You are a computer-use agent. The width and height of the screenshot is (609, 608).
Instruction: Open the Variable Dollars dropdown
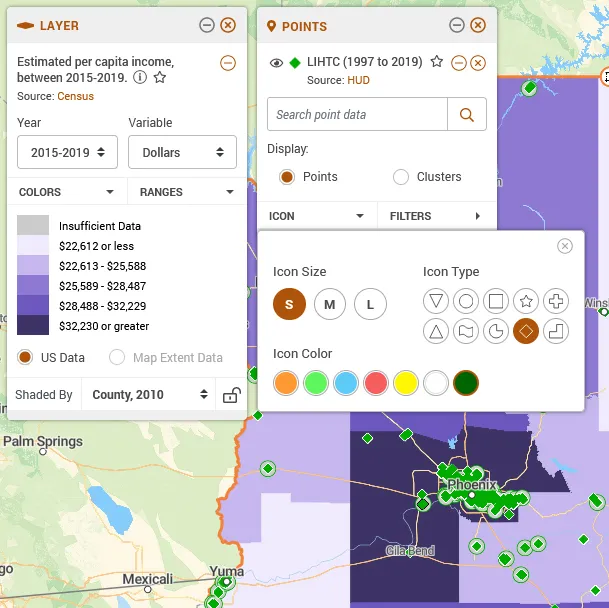182,153
